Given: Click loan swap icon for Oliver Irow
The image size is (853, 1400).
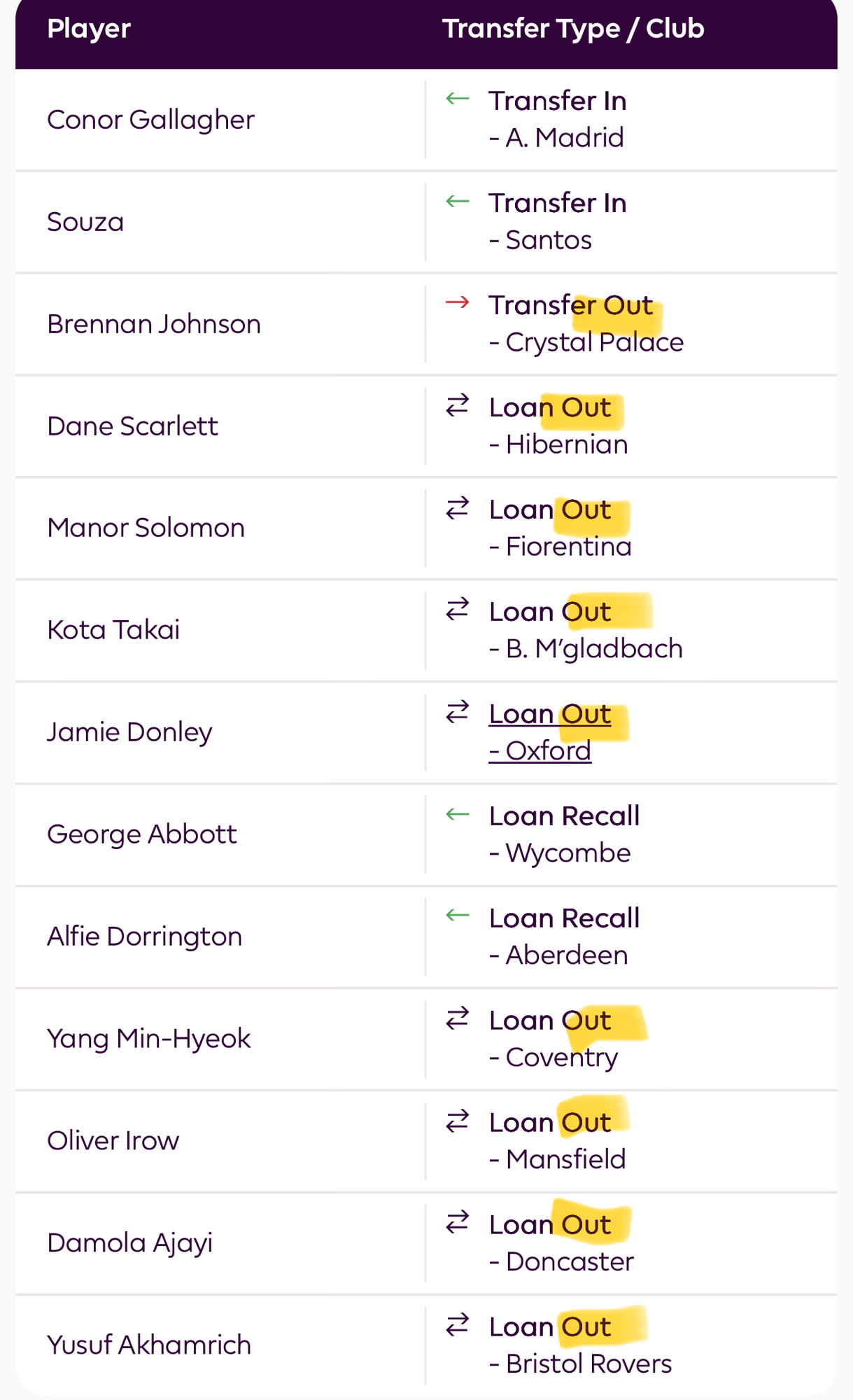Looking at the screenshot, I should click(458, 1121).
